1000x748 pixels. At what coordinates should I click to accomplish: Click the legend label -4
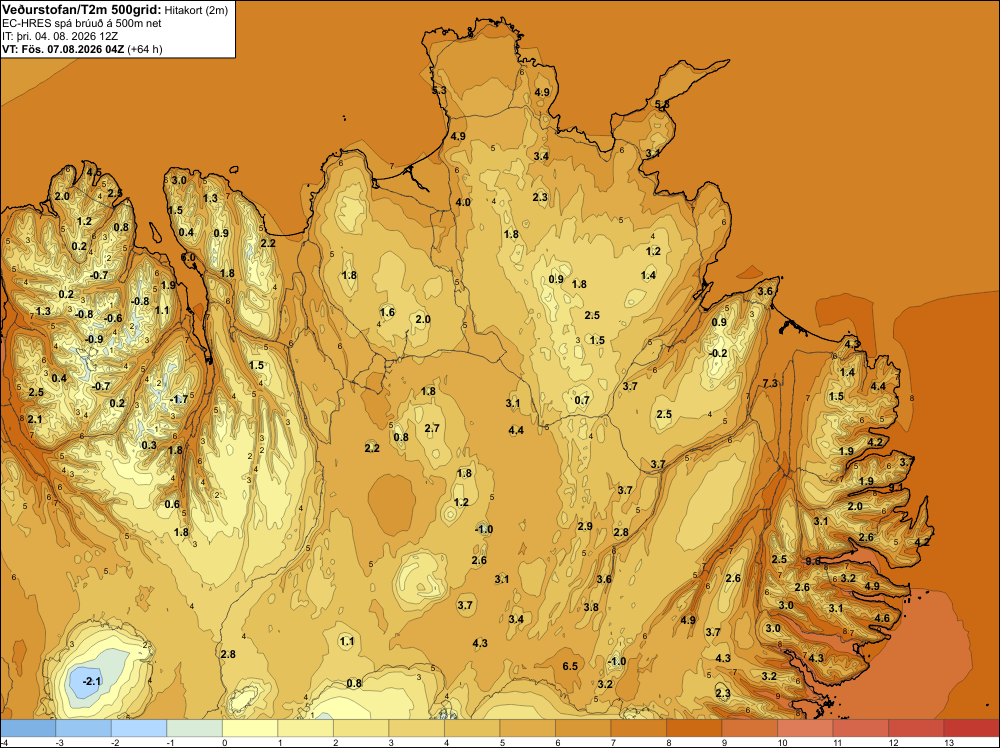tap(3, 742)
